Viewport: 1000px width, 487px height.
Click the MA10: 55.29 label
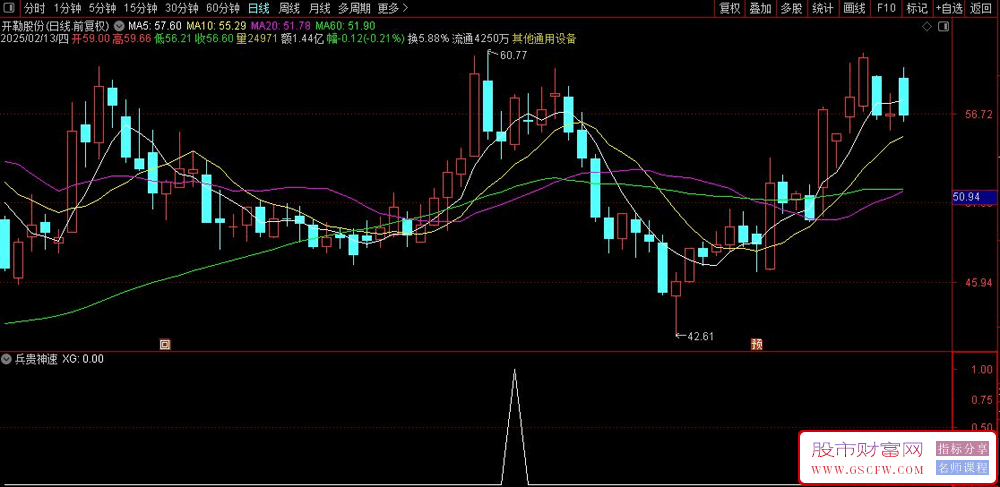coord(218,27)
